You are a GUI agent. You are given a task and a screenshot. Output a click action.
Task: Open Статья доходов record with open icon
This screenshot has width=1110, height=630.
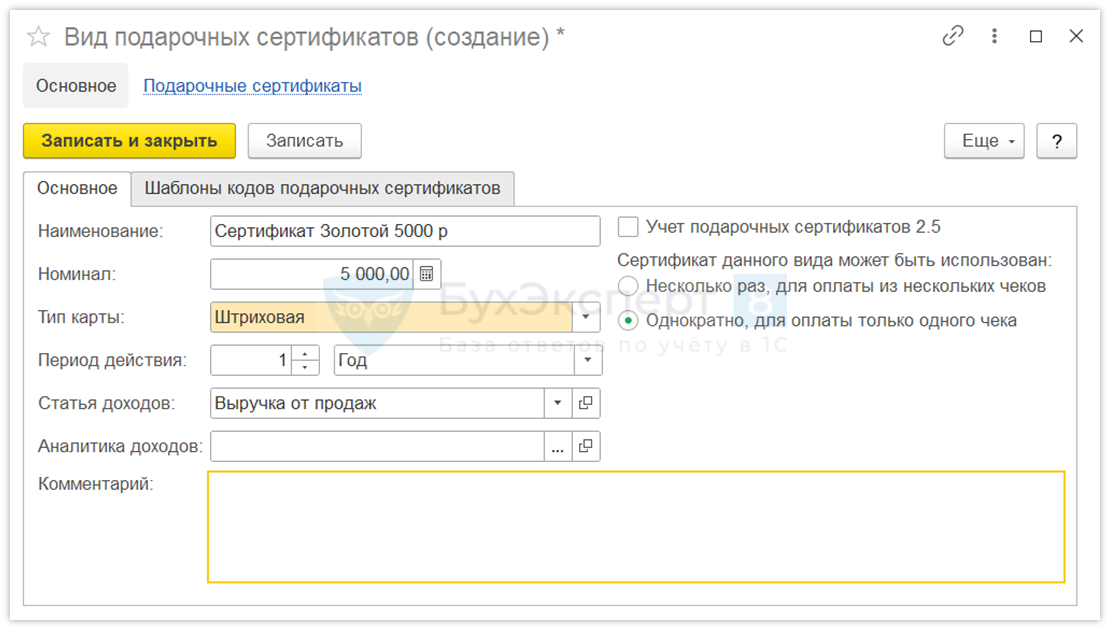[x=586, y=403]
